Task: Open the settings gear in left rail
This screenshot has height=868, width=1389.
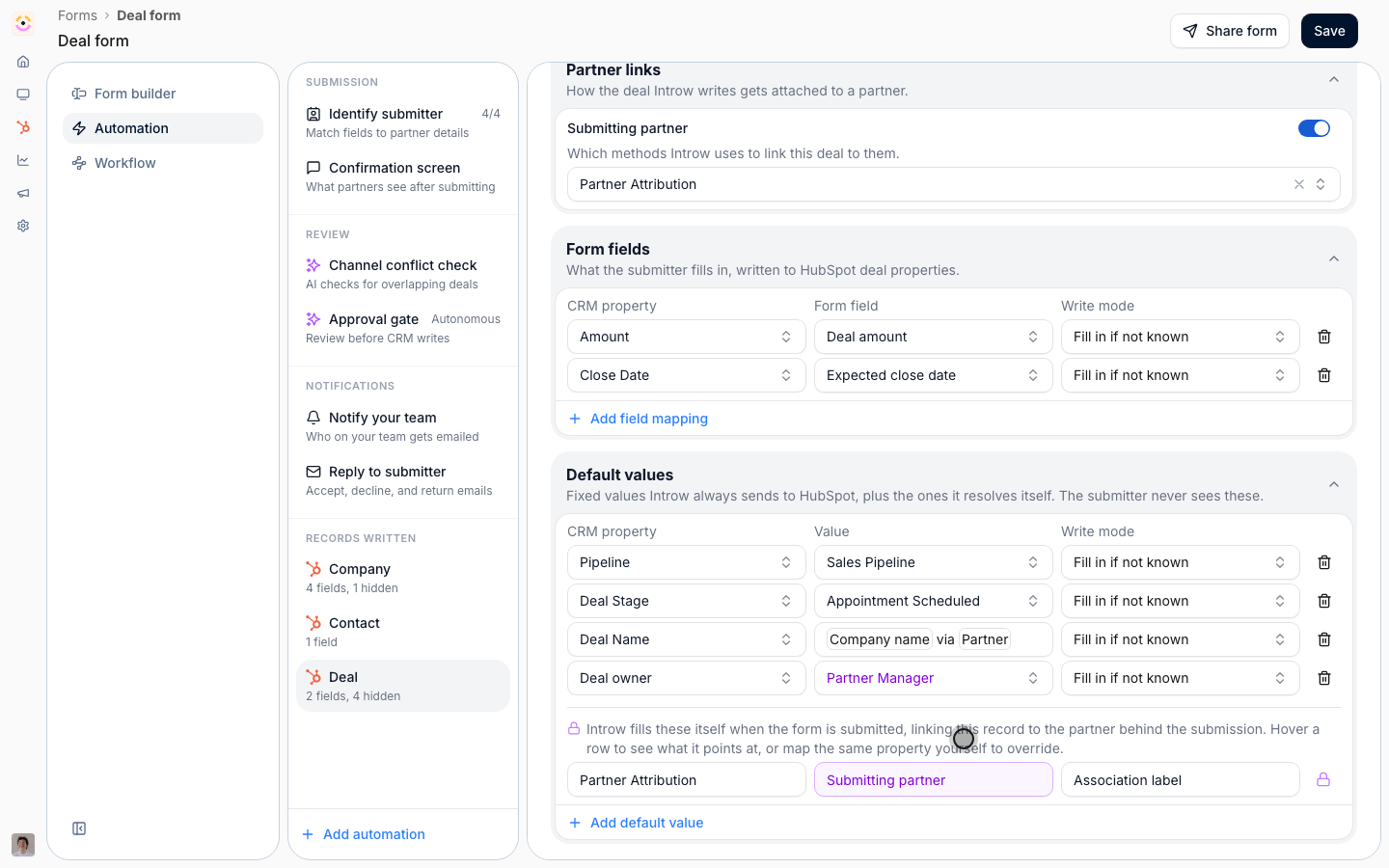Action: click(23, 226)
